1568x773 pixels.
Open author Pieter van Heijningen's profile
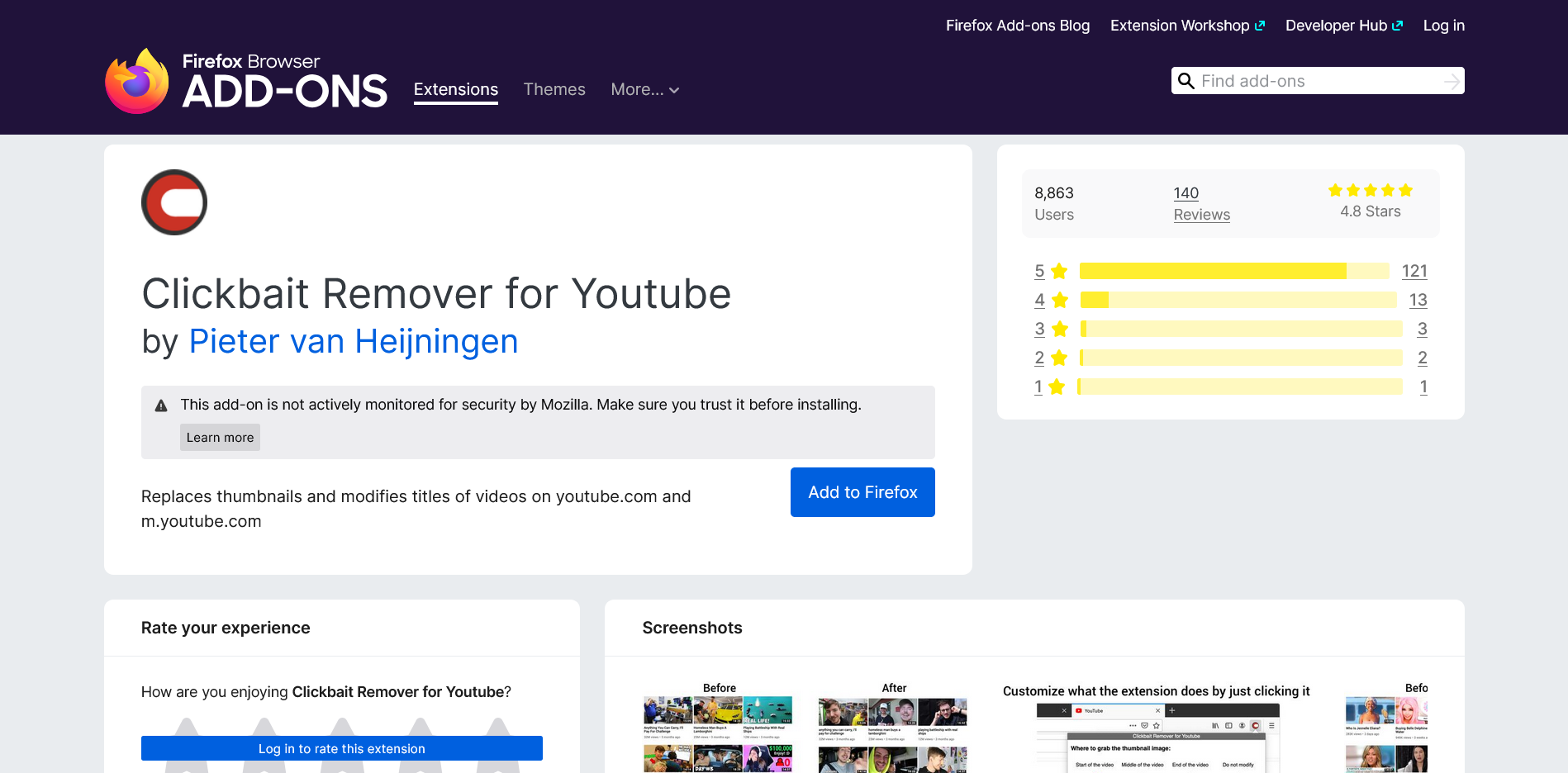[x=354, y=341]
